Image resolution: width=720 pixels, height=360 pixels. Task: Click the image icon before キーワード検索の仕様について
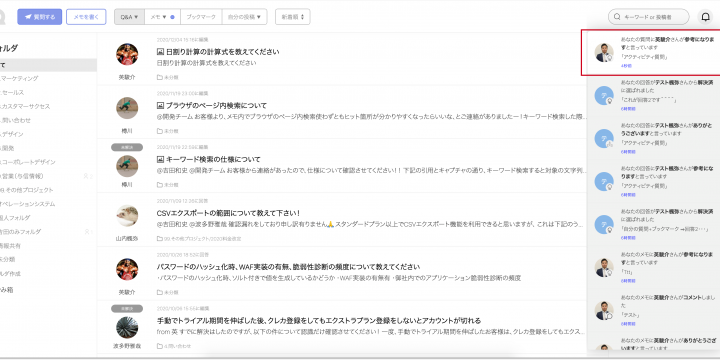pyautogui.click(x=160, y=159)
